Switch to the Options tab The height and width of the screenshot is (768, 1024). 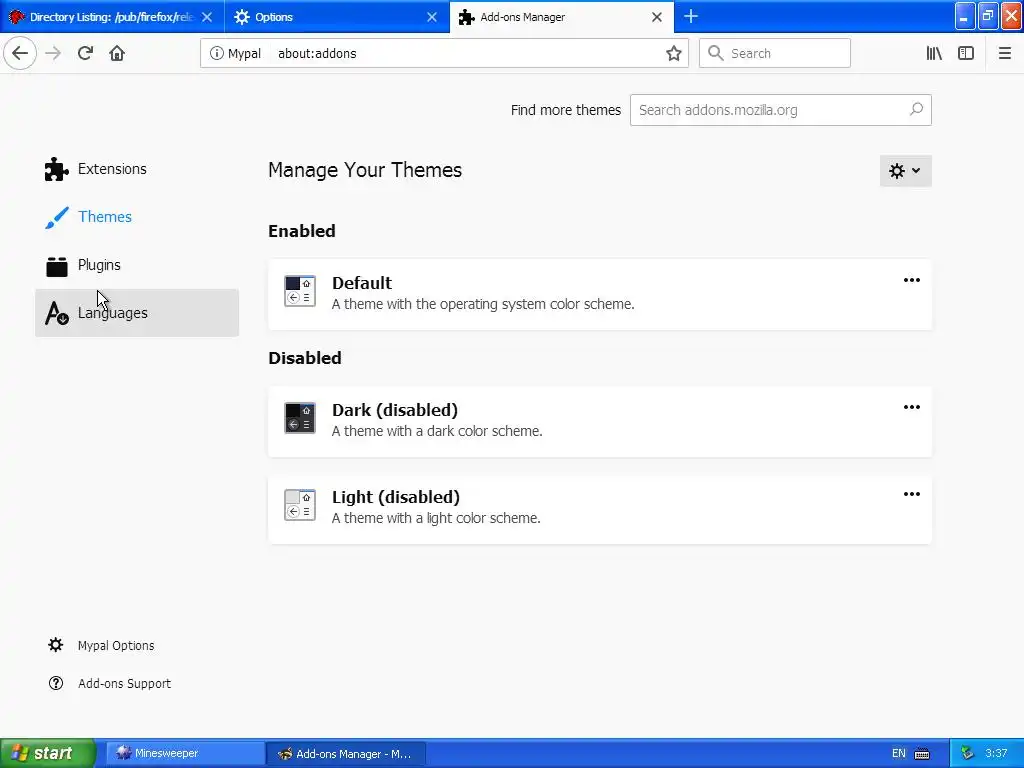click(x=337, y=17)
